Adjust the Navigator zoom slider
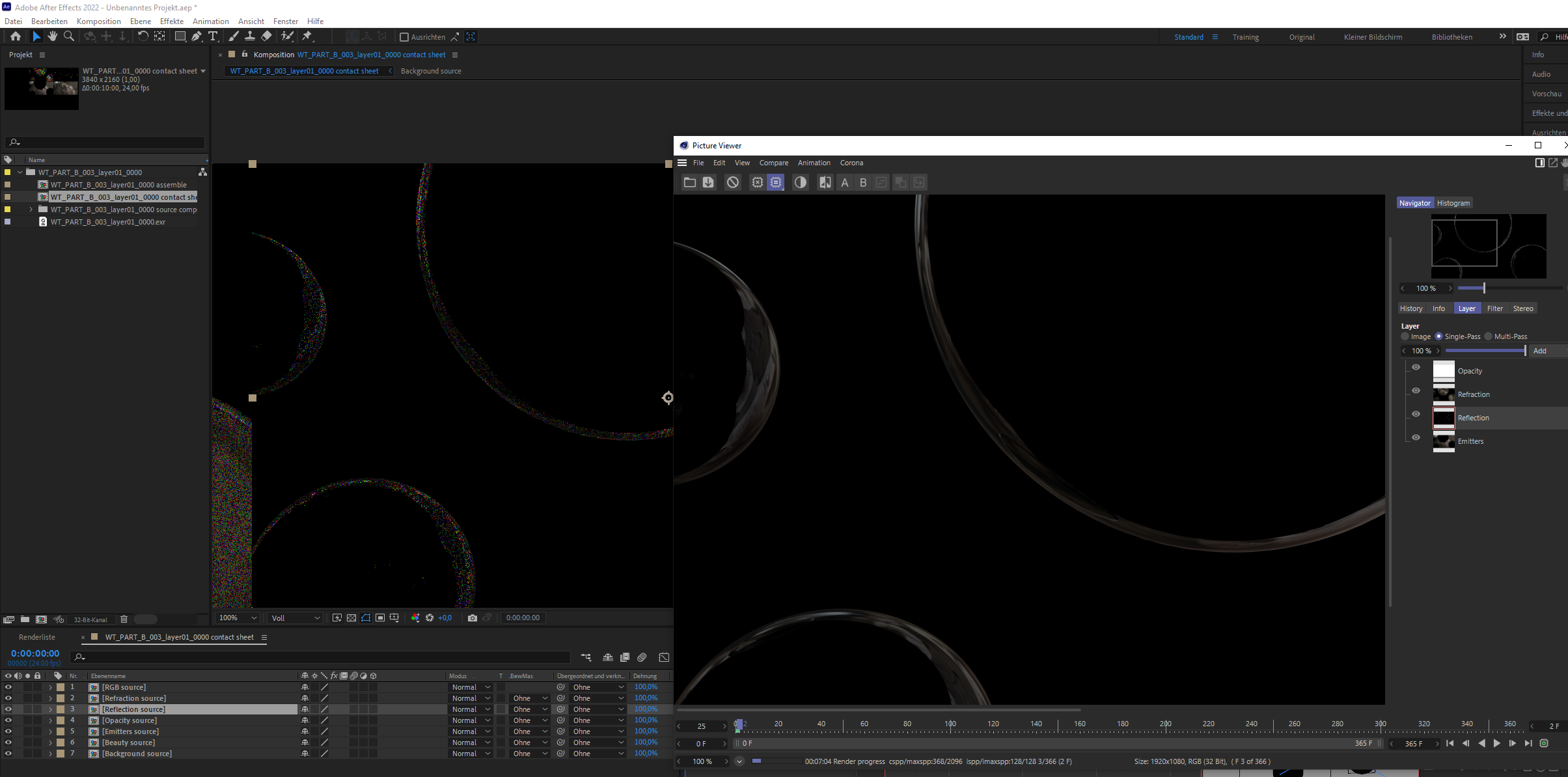1568x777 pixels. coord(1484,288)
